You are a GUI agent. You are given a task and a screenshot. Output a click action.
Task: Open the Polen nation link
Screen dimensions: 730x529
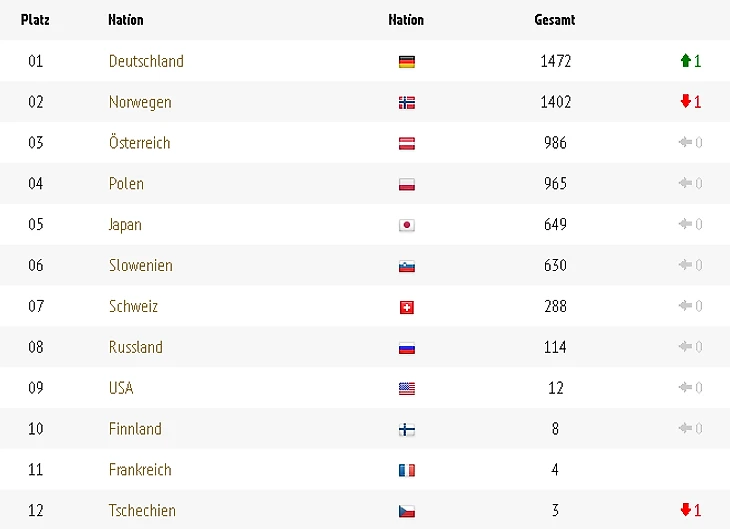[x=126, y=183]
